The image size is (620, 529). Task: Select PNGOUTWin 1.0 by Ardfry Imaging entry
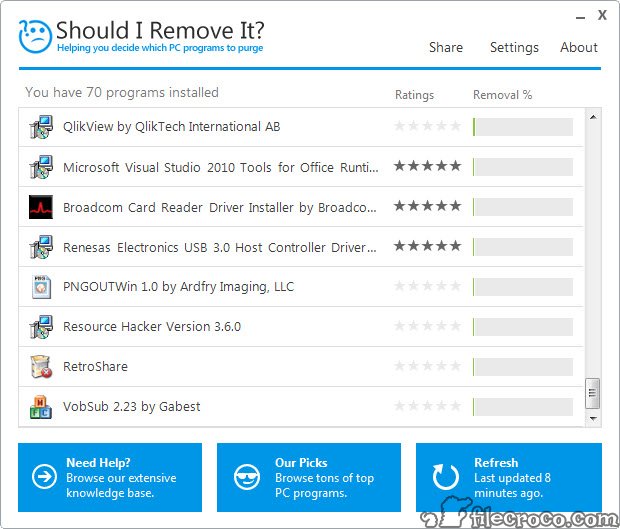(x=301, y=287)
